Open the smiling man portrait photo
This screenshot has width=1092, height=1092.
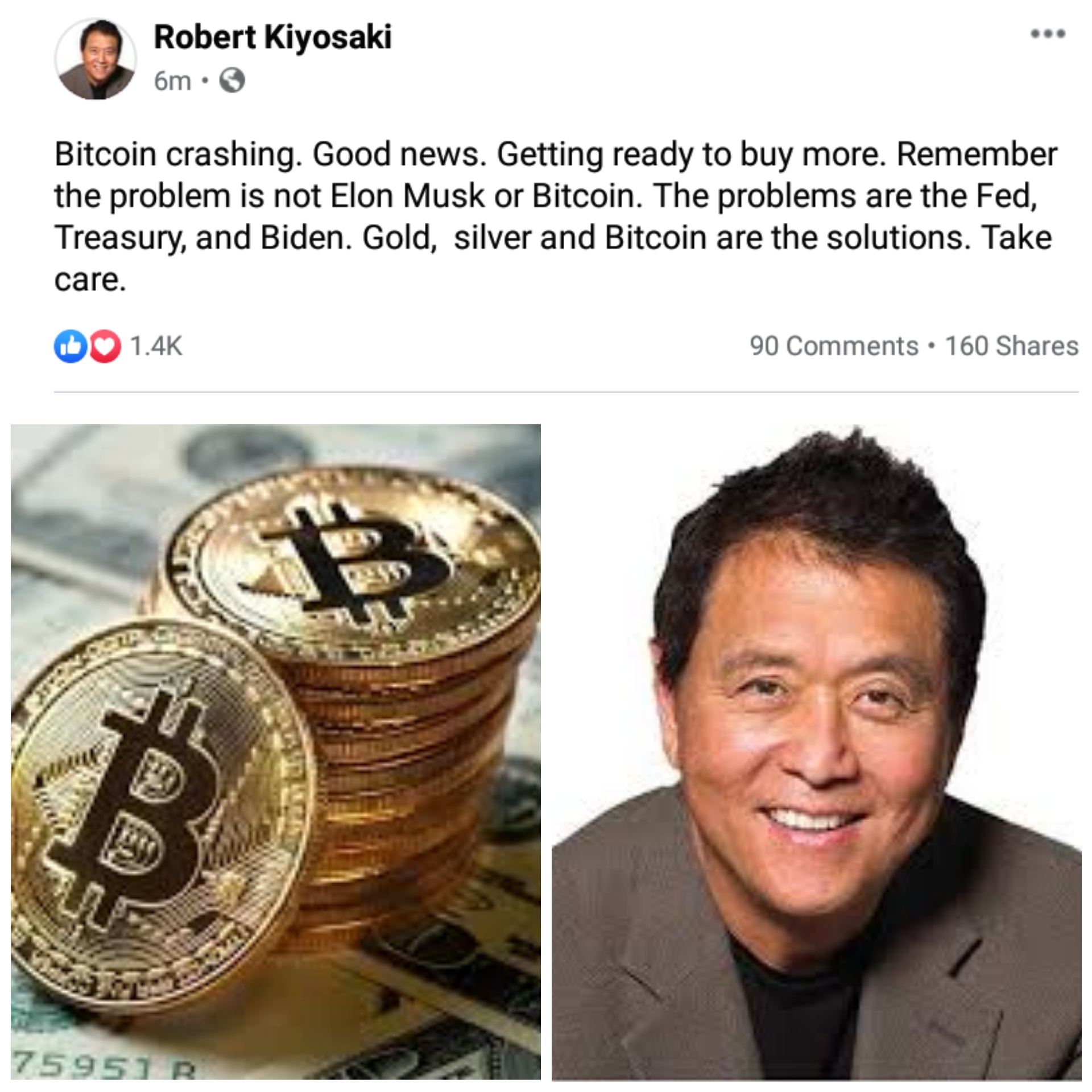click(816, 751)
